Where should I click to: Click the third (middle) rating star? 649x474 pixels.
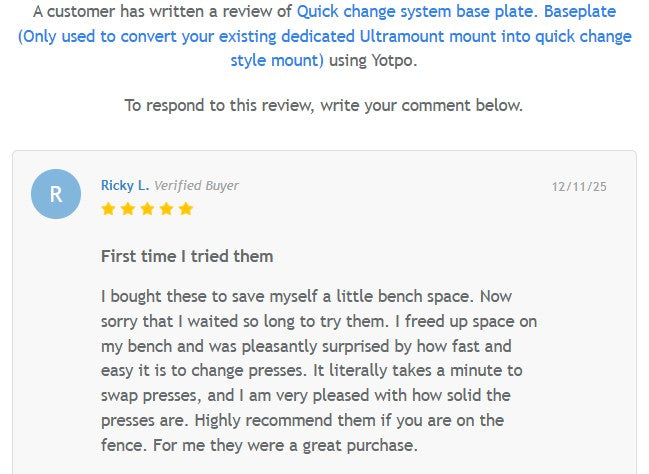(x=146, y=209)
